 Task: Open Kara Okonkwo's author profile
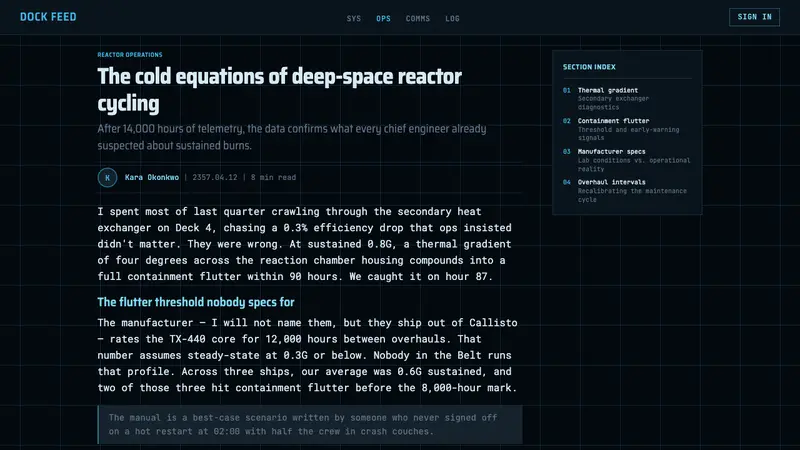coord(152,178)
